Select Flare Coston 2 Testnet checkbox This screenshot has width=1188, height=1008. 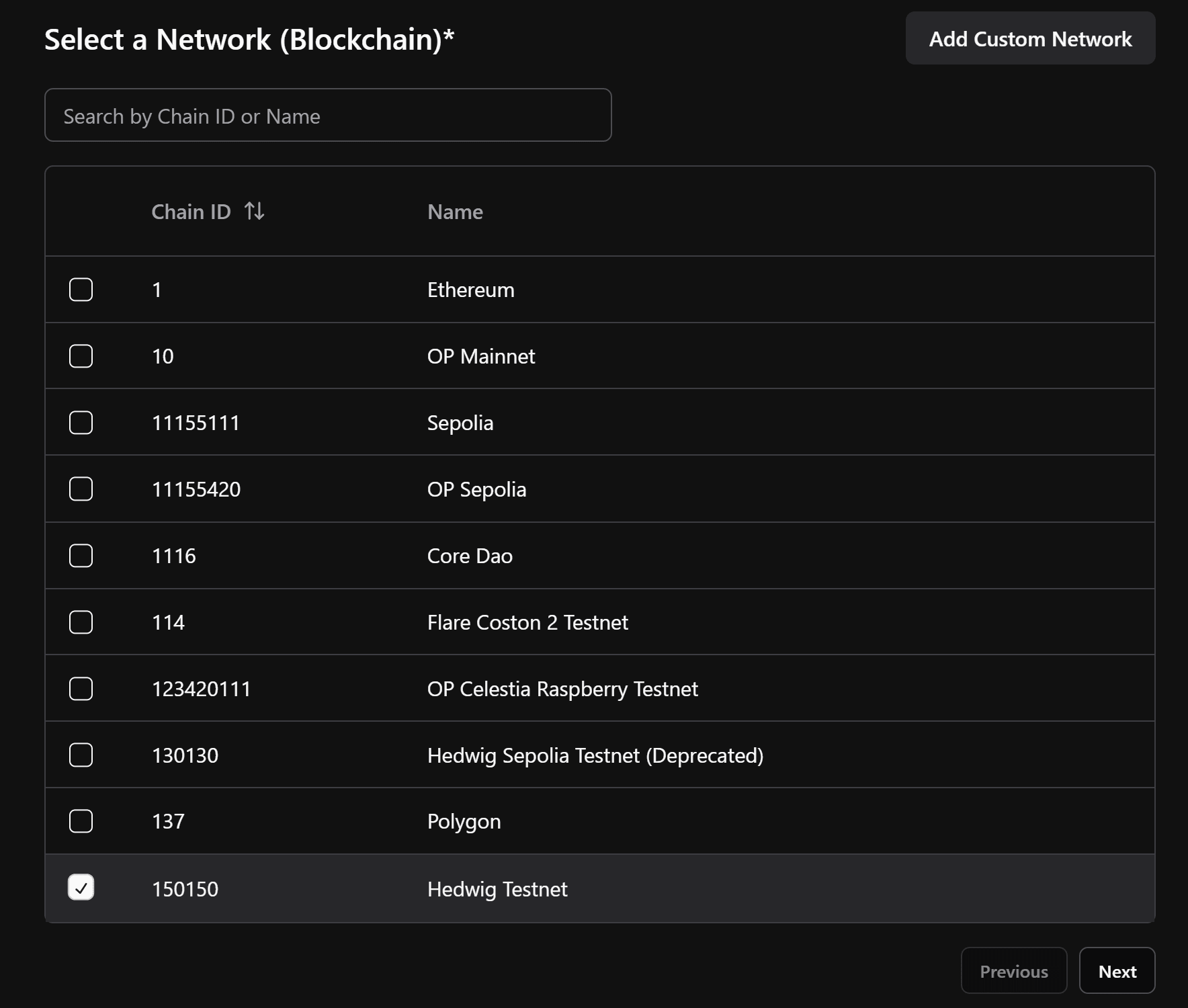(81, 622)
